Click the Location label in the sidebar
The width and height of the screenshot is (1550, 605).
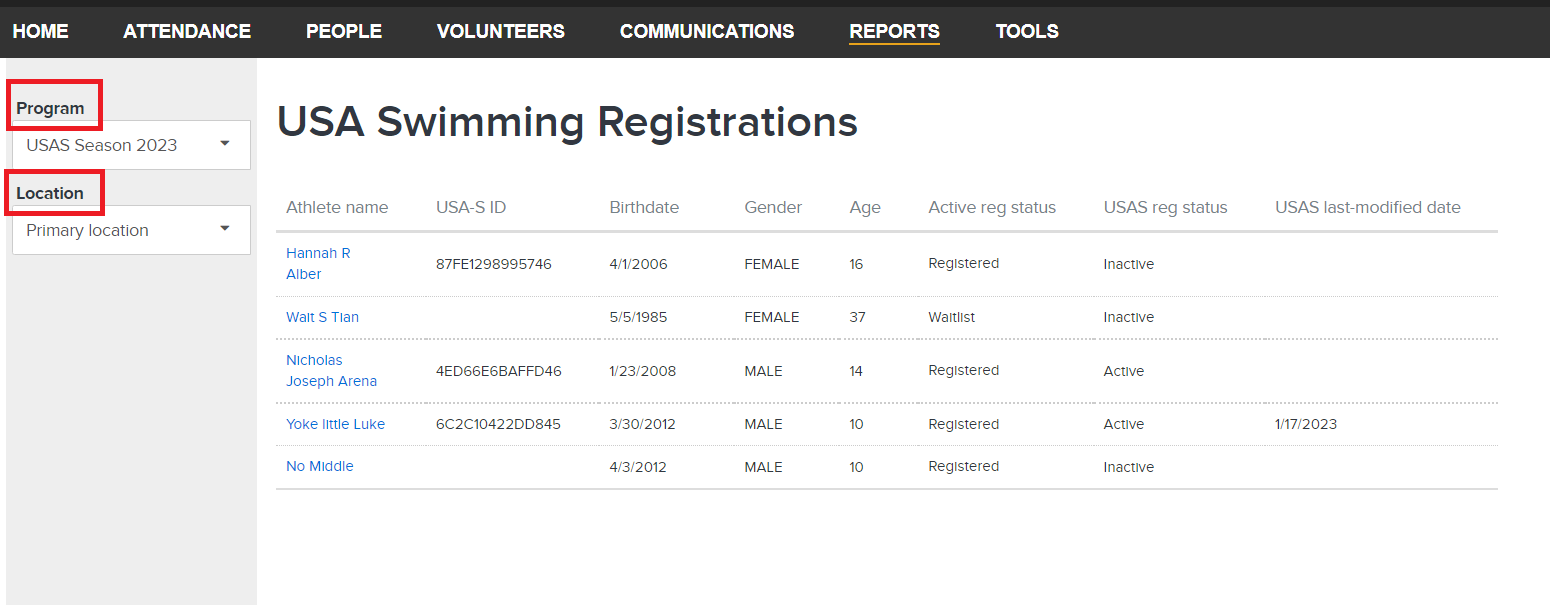tap(50, 193)
